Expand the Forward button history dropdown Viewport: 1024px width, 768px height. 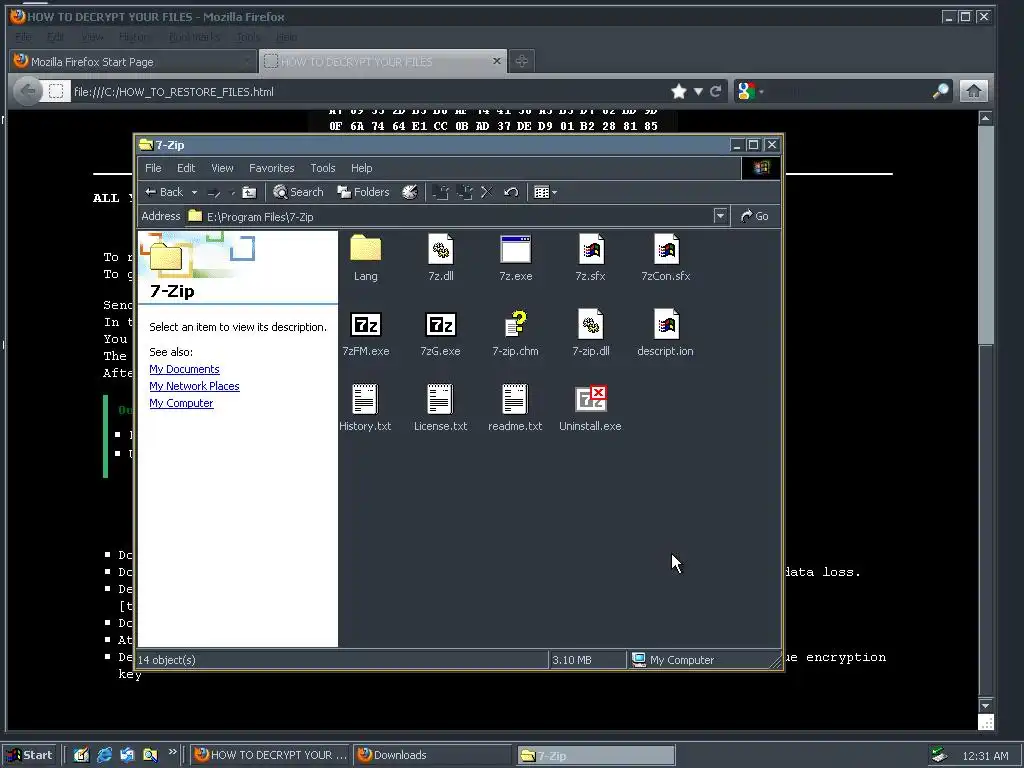pos(232,193)
